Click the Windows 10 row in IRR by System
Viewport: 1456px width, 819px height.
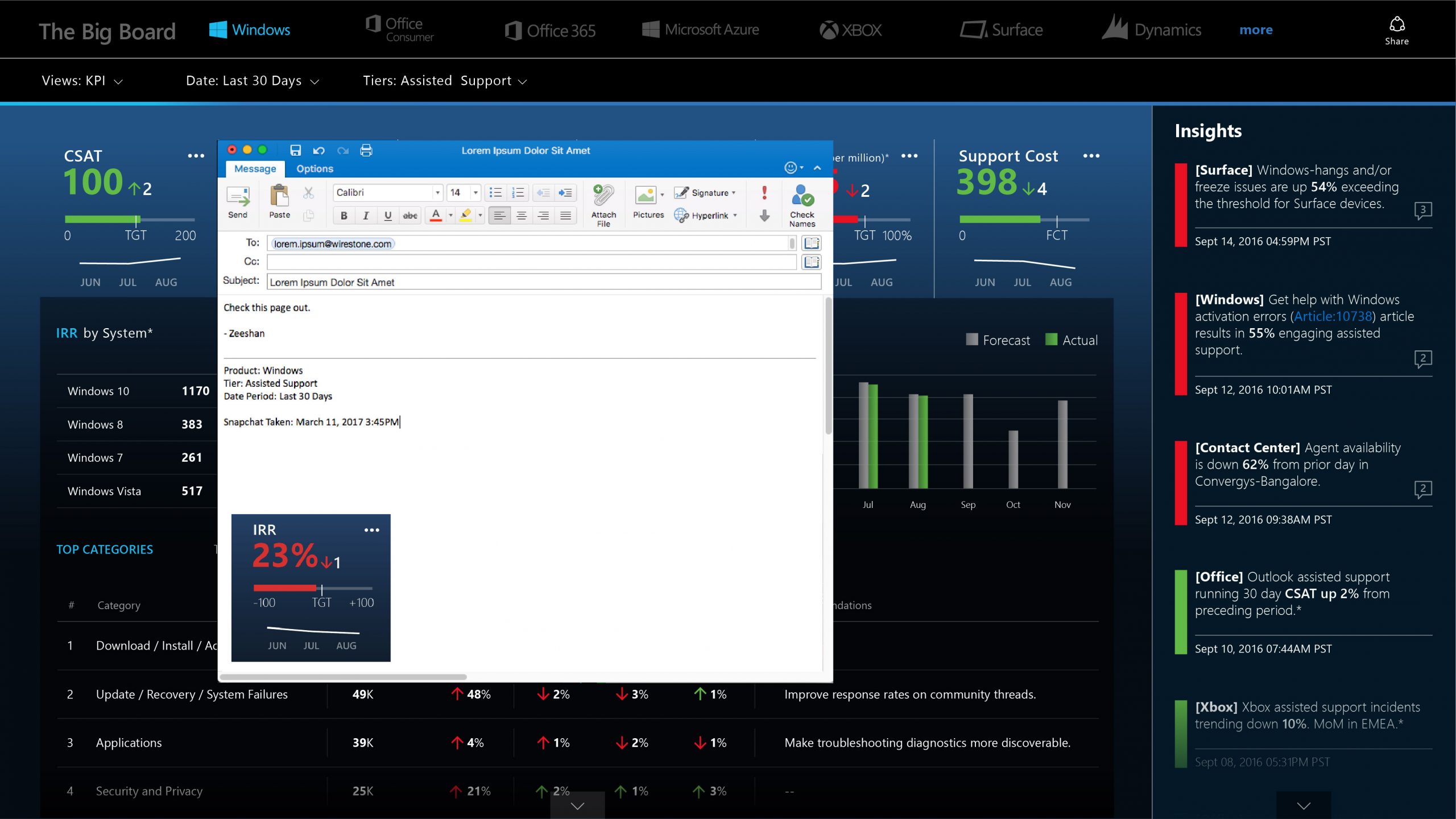click(138, 391)
